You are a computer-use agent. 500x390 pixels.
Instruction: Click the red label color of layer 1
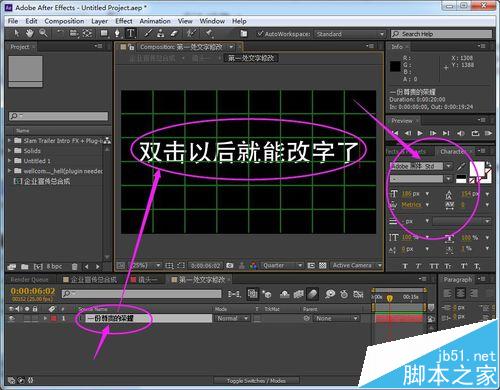(x=54, y=318)
